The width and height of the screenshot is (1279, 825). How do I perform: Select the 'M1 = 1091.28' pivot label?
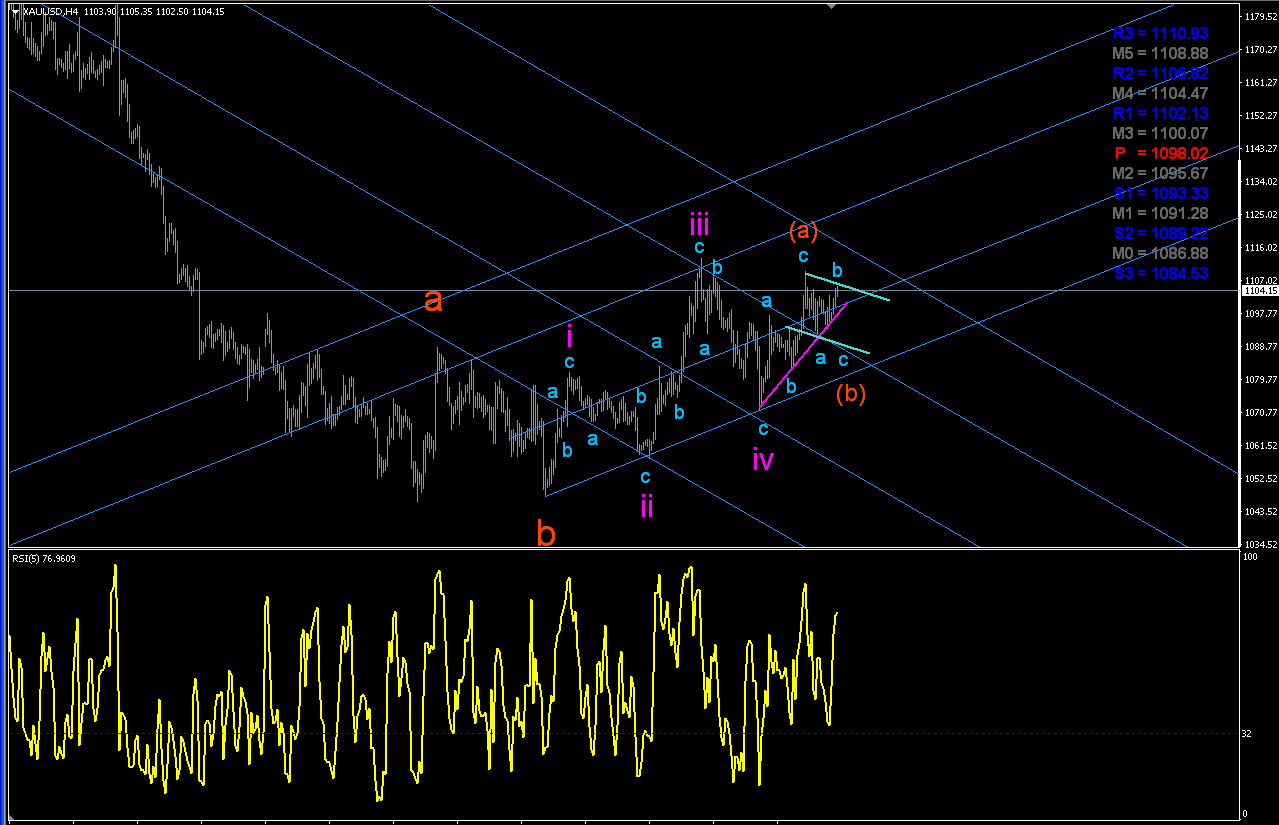point(1162,213)
